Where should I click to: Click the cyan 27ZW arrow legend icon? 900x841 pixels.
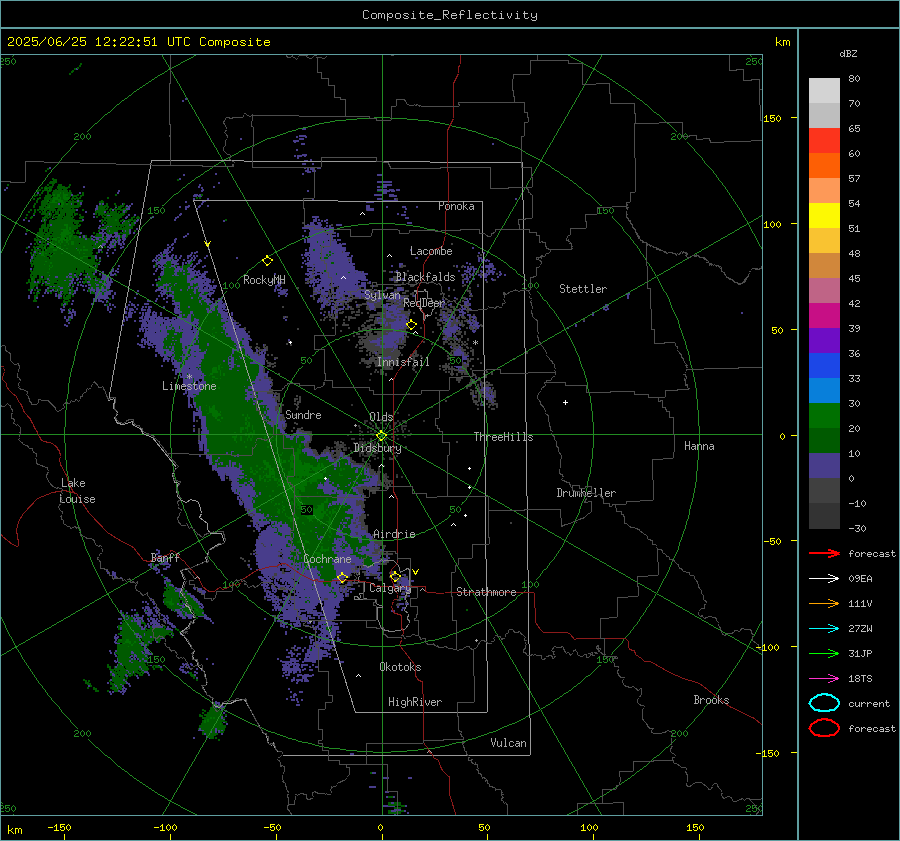point(824,629)
